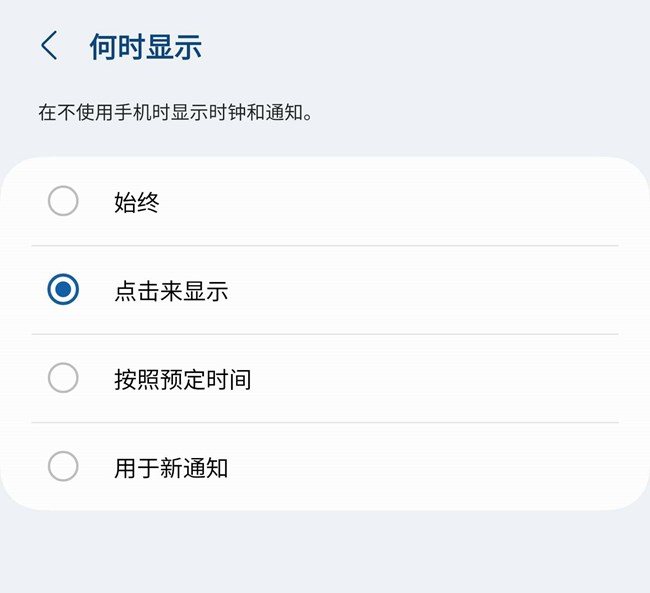Select the 用于新通知 radio button
This screenshot has width=650, height=593.
(63, 467)
